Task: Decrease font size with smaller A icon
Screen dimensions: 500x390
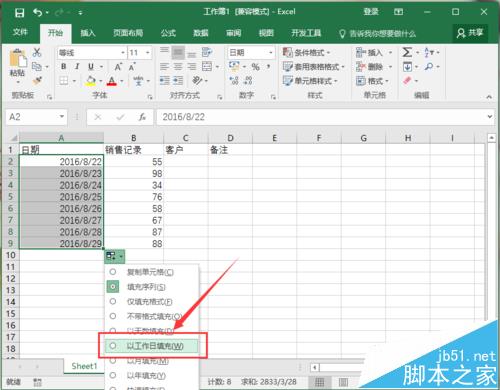Action: pyautogui.click(x=132, y=67)
